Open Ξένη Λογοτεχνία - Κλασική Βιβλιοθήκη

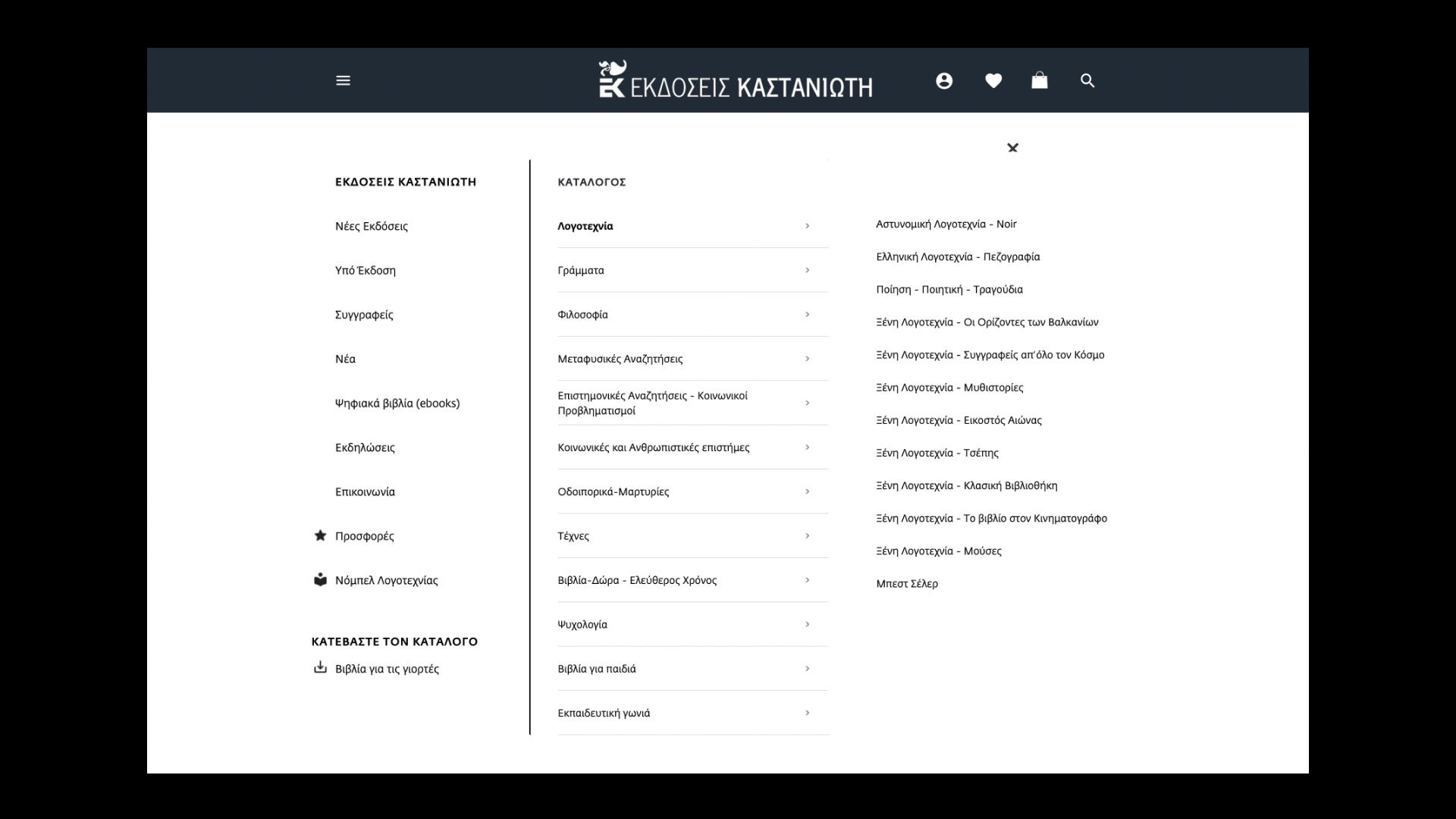[x=967, y=485]
